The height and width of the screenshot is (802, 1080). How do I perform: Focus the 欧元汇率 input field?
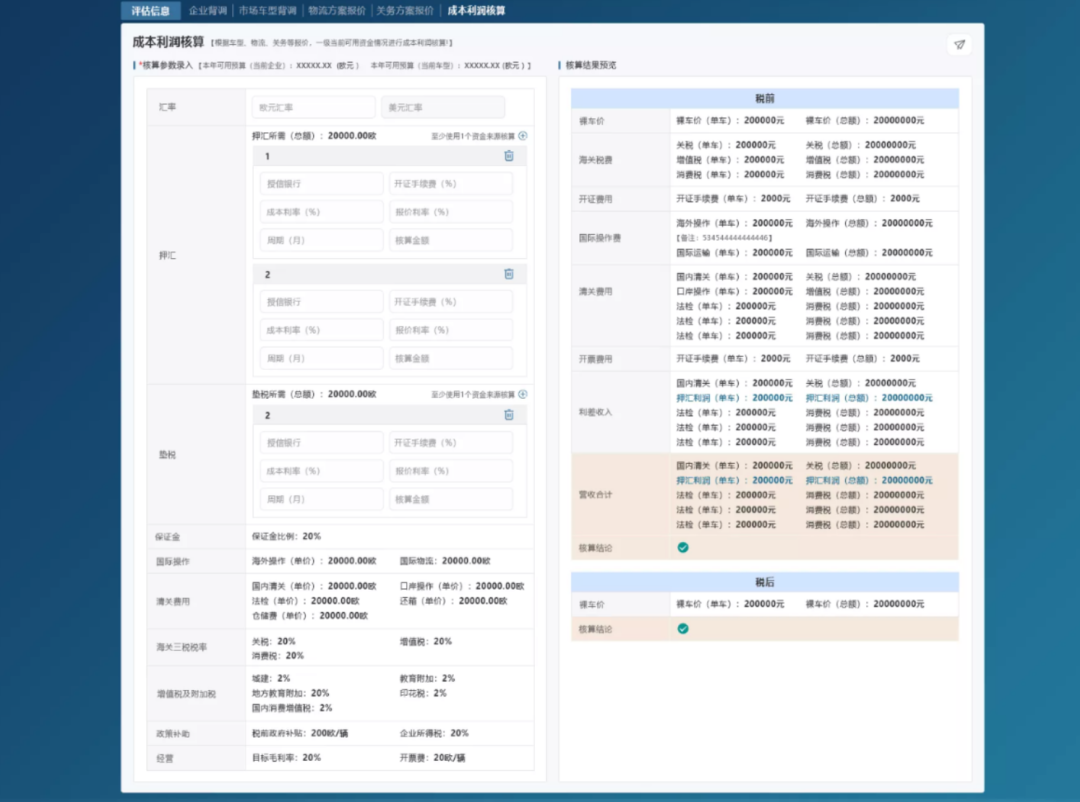click(313, 107)
